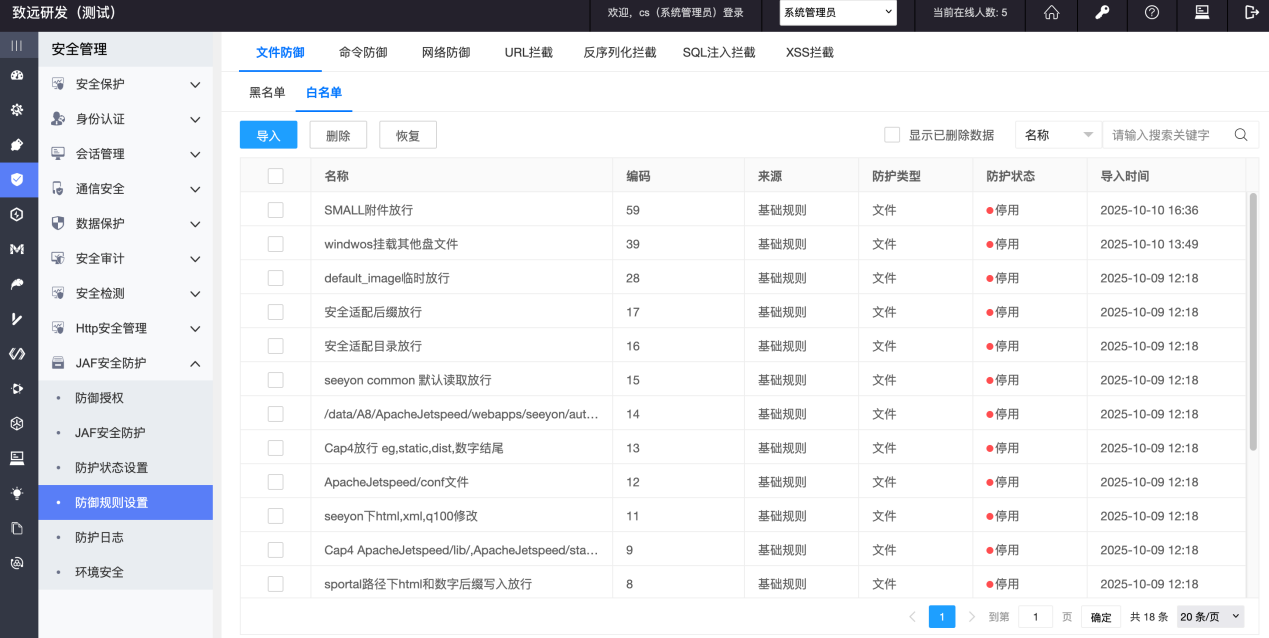The width and height of the screenshot is (1269, 638).
Task: Toggle the select-all checkbox in table header
Action: tap(276, 176)
